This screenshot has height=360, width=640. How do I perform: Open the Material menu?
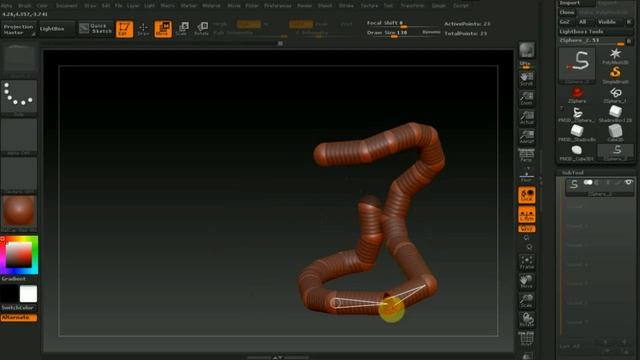pyautogui.click(x=211, y=6)
